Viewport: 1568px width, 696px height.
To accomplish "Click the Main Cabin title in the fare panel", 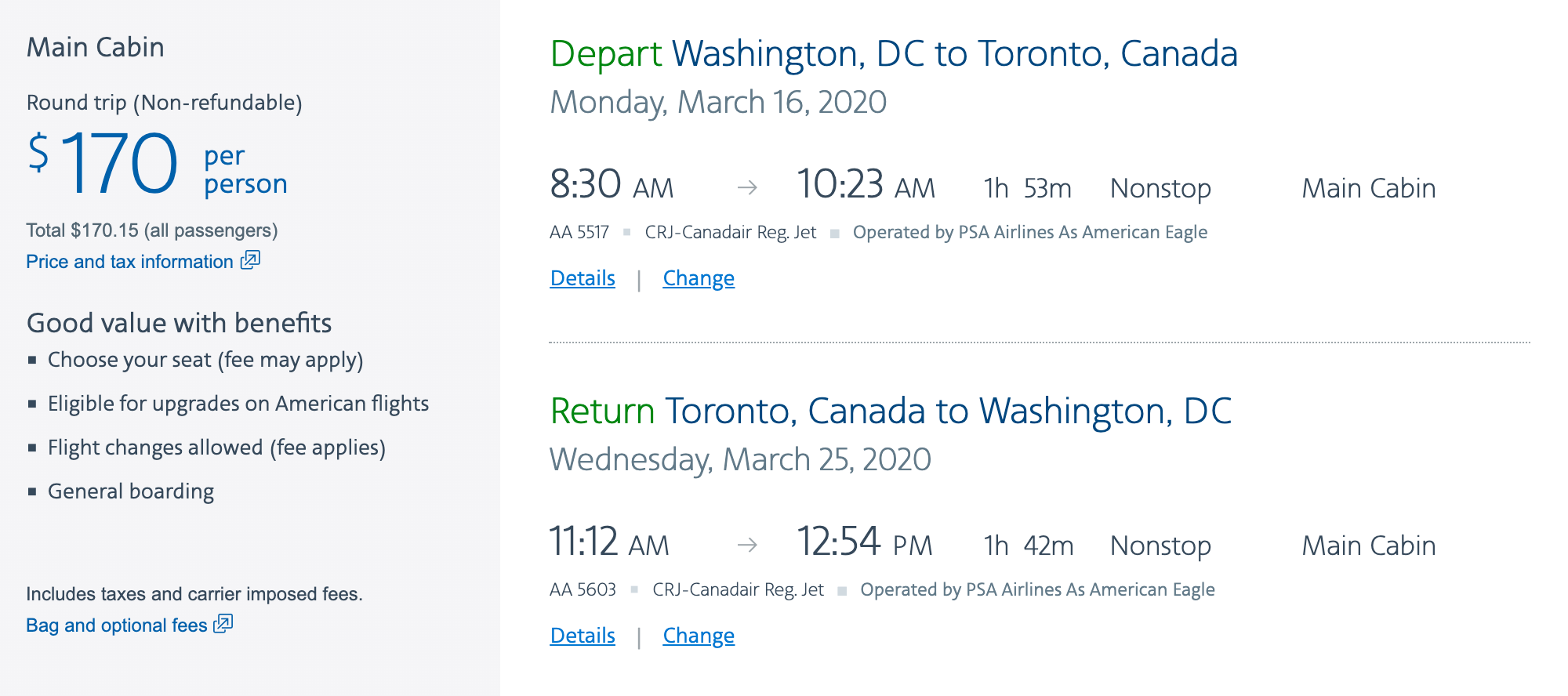I will [96, 48].
